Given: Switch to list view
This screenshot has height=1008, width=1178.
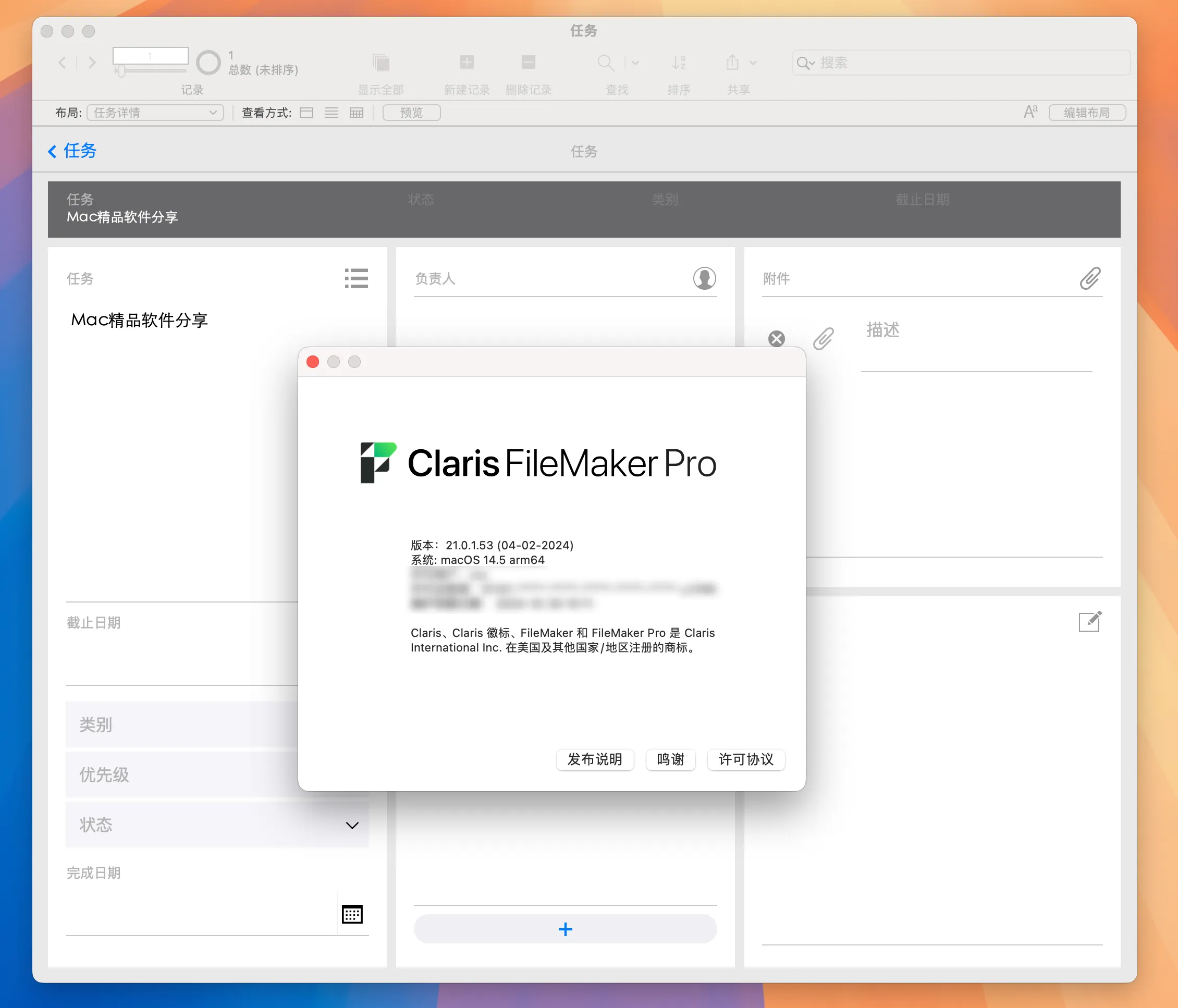Looking at the screenshot, I should (332, 113).
